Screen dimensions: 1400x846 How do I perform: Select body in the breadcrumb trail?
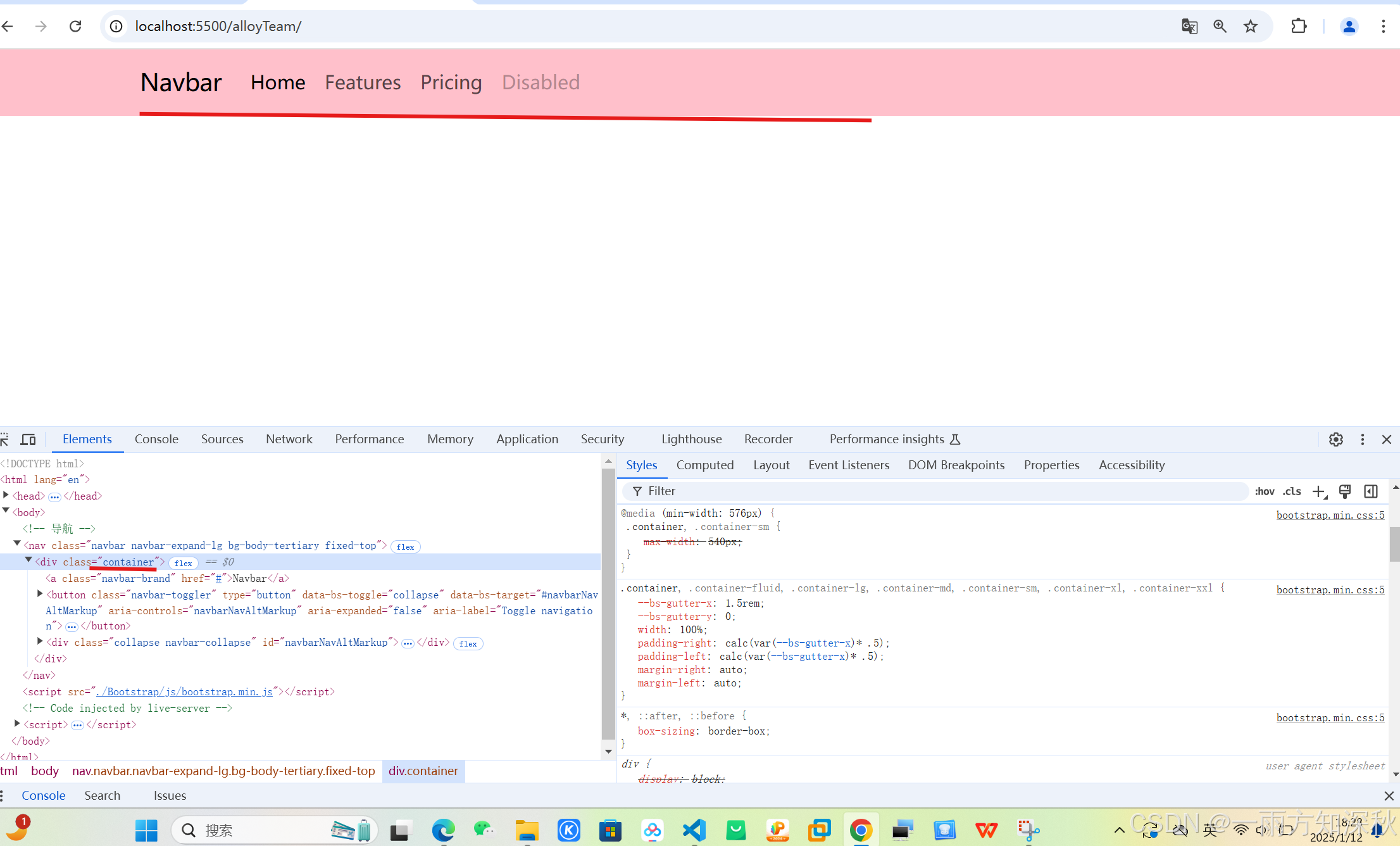45,771
